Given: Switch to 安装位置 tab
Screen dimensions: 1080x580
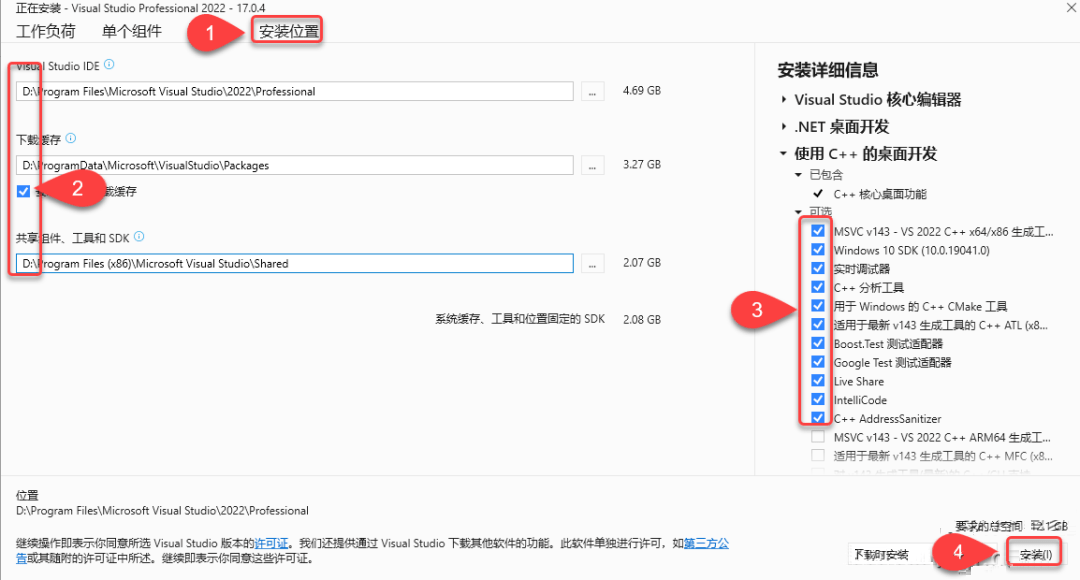Looking at the screenshot, I should [288, 31].
